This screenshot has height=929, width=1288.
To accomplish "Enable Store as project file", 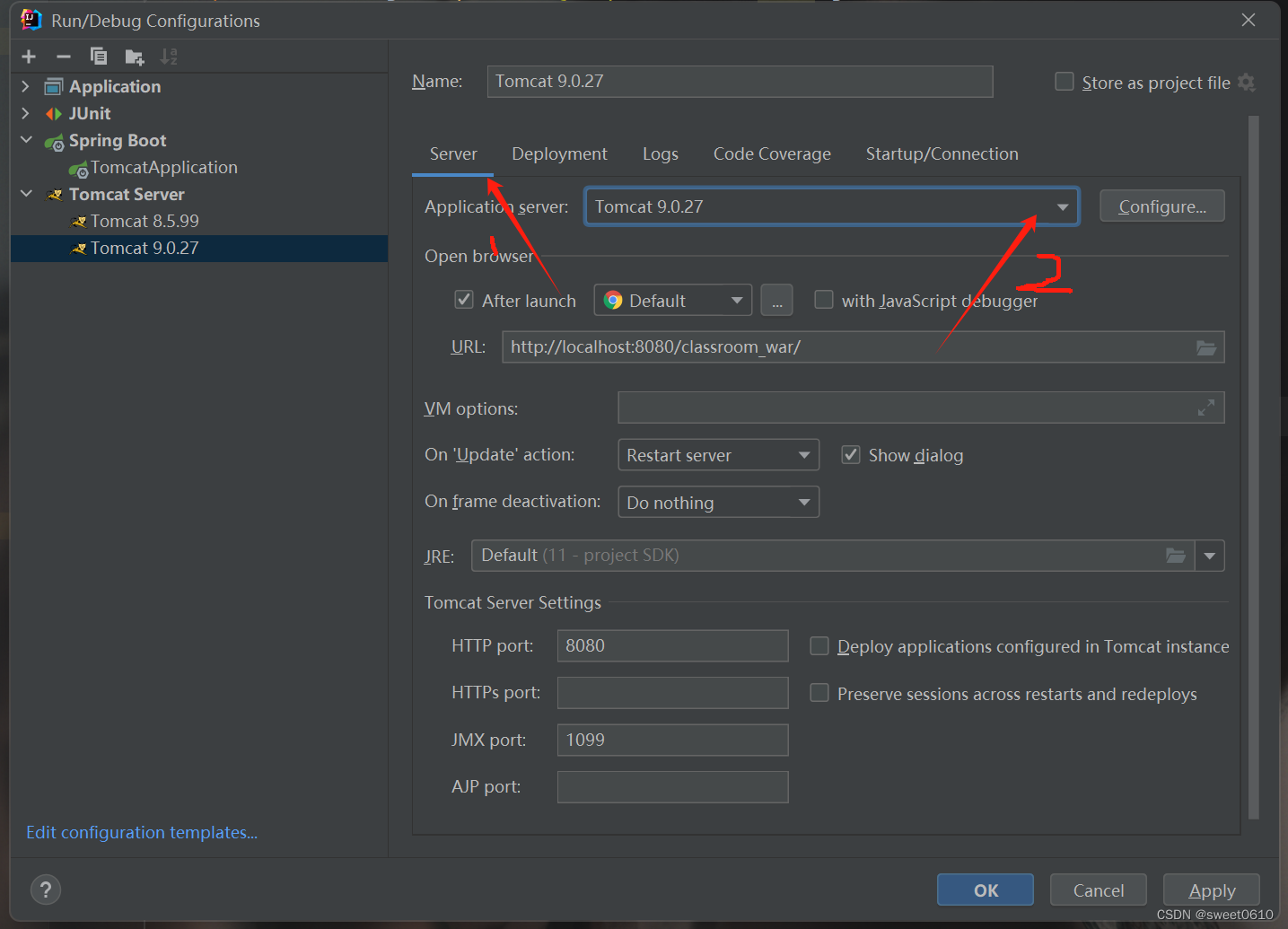I will [1065, 82].
